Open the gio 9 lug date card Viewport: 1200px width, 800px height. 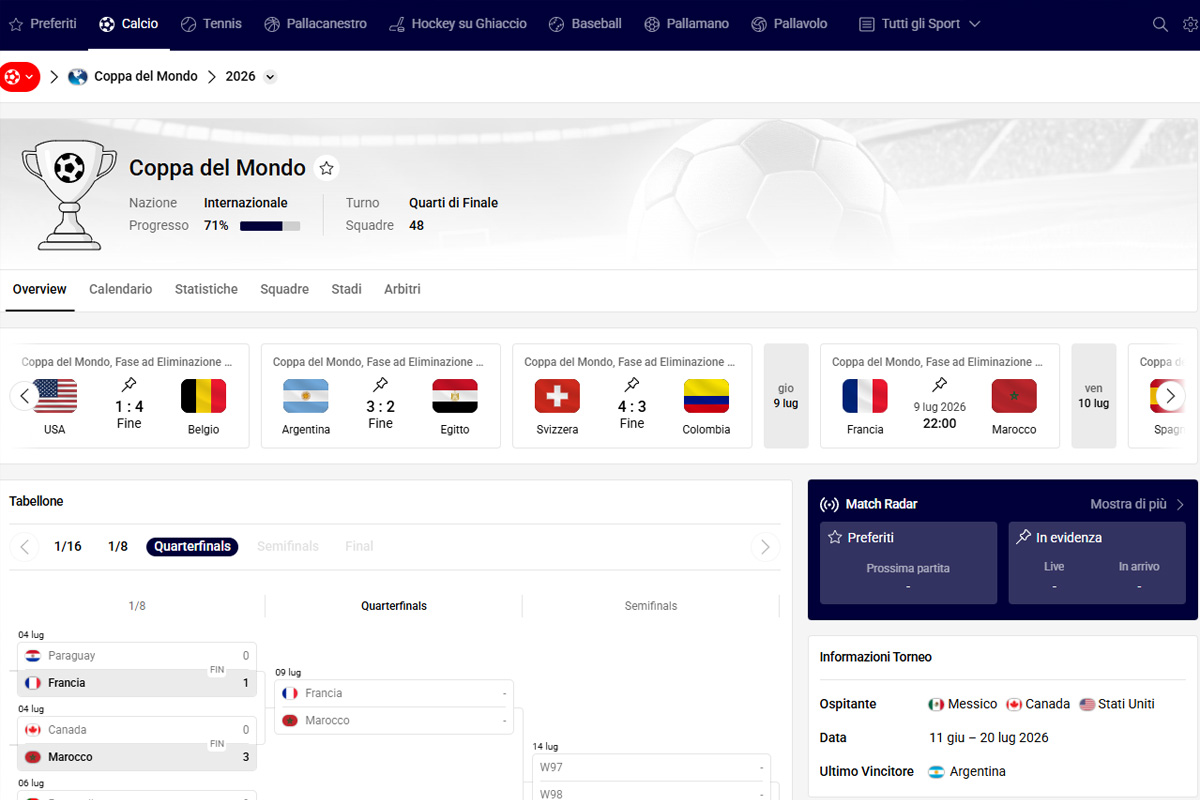(786, 395)
